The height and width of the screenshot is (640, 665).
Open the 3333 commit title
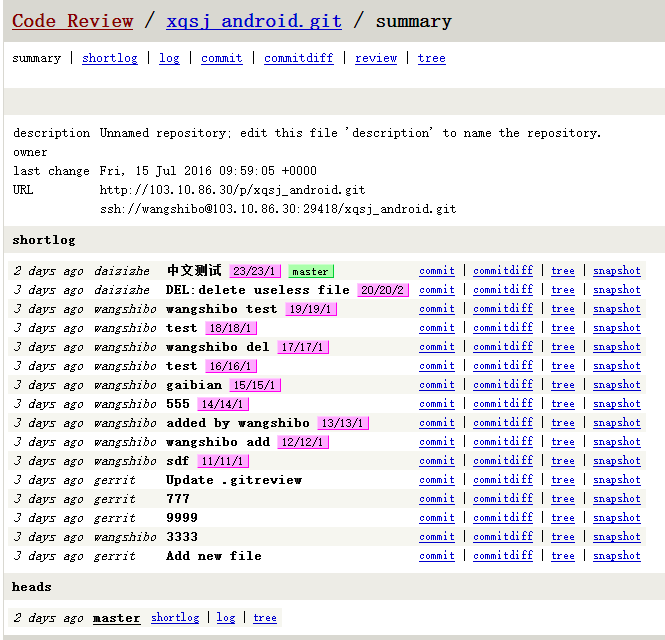click(x=182, y=537)
